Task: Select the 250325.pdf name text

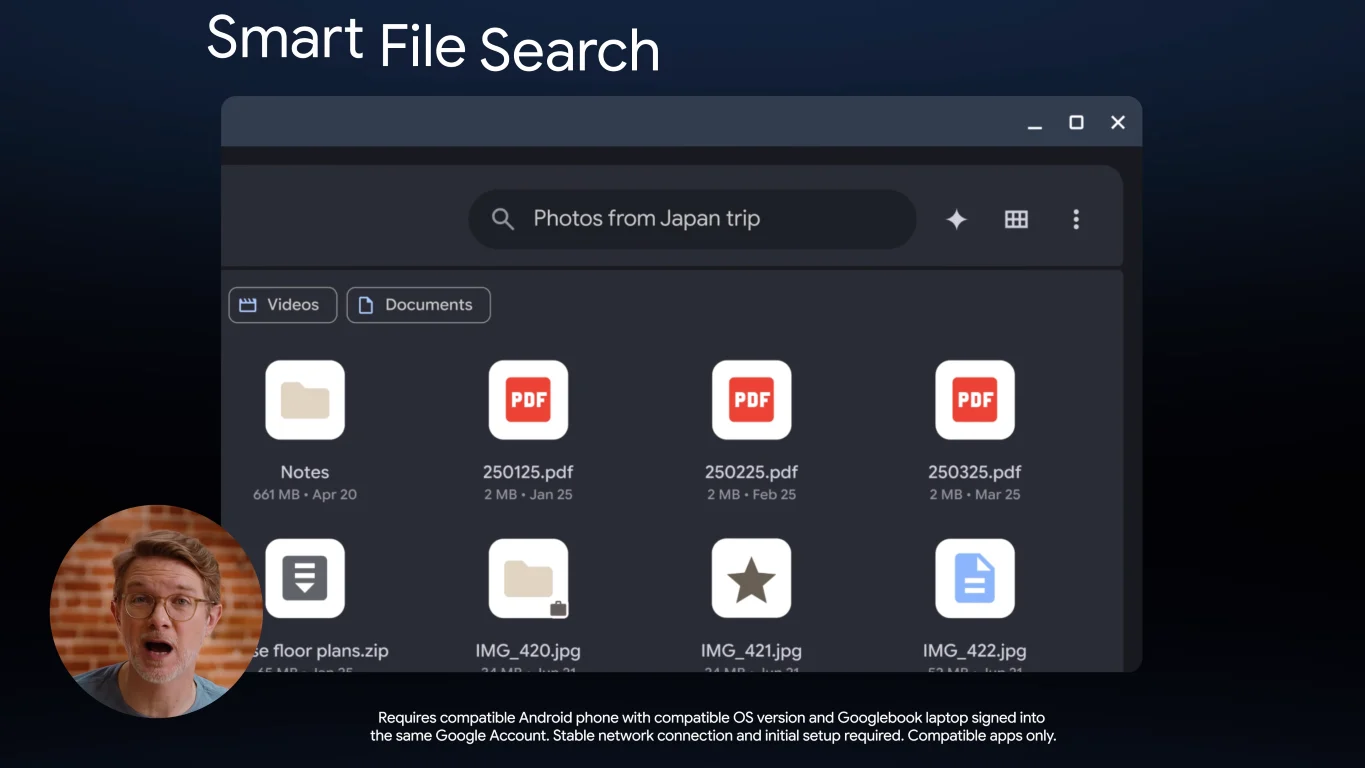Action: coord(975,472)
